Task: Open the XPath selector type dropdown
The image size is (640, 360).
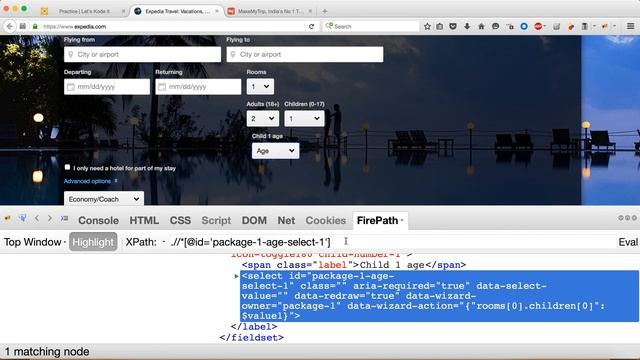Action: click(164, 242)
